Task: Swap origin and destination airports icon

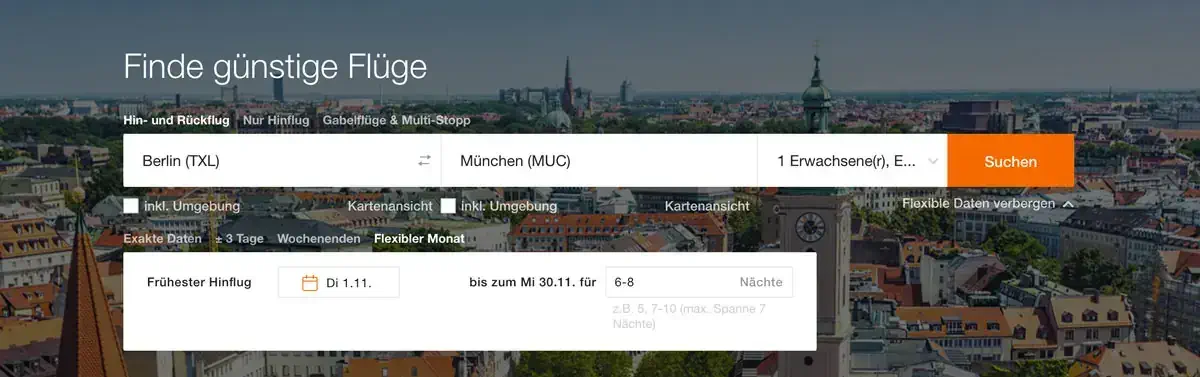Action: click(424, 160)
